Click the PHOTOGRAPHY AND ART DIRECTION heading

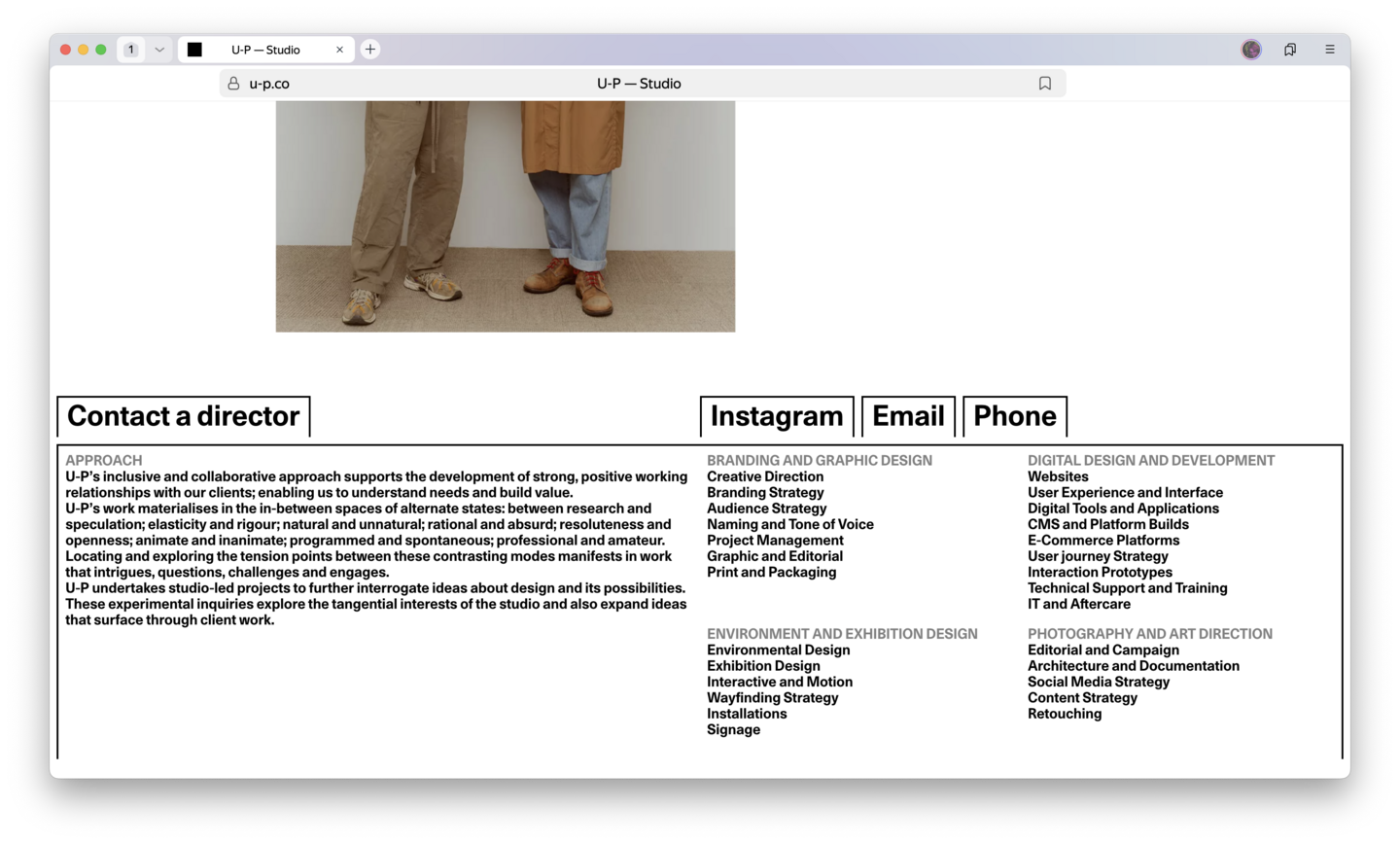(1150, 634)
